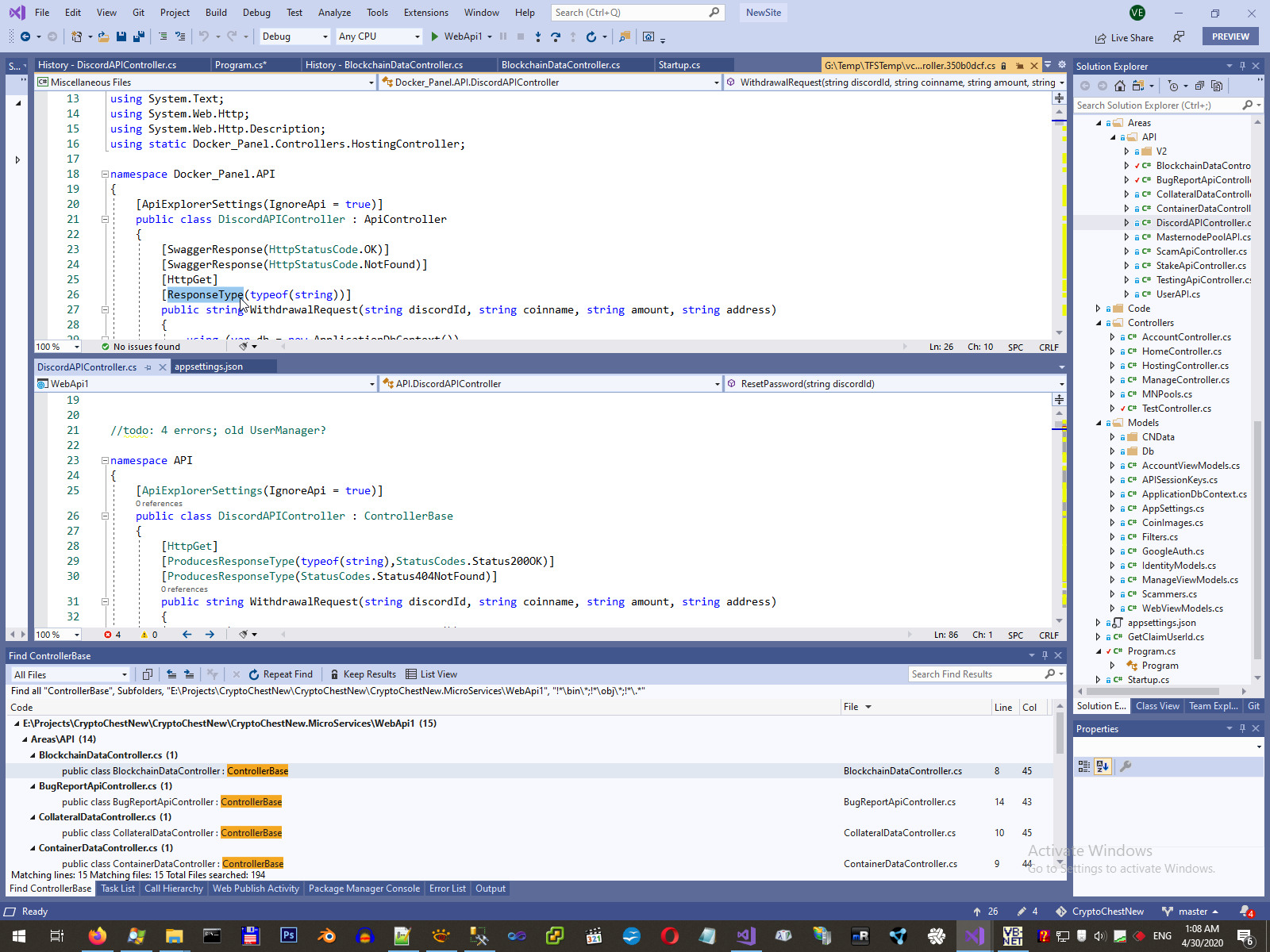Viewport: 1270px width, 952px height.
Task: Open the zoom level 100 % box in upper editor
Action: (x=58, y=347)
